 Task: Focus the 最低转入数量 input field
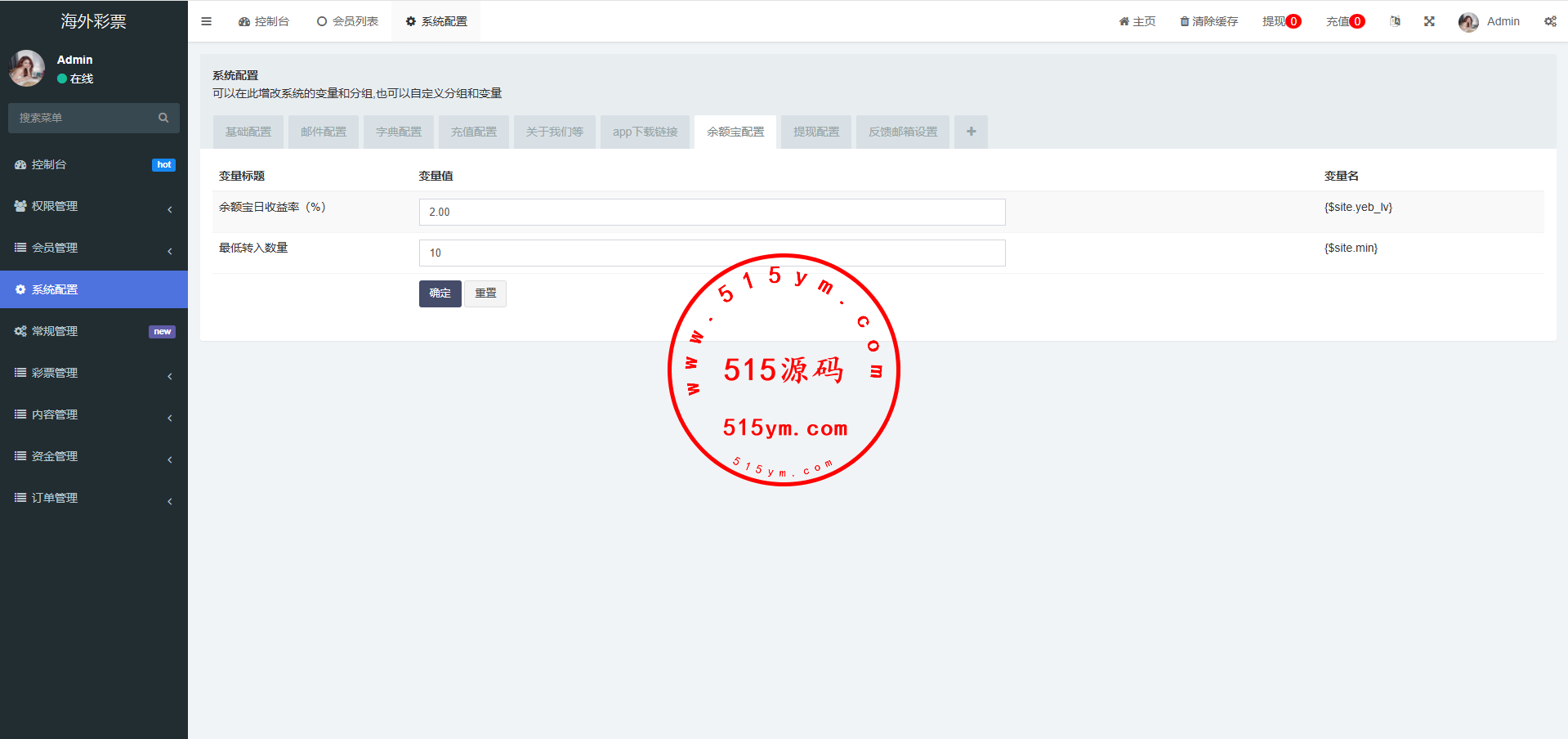[x=711, y=253]
